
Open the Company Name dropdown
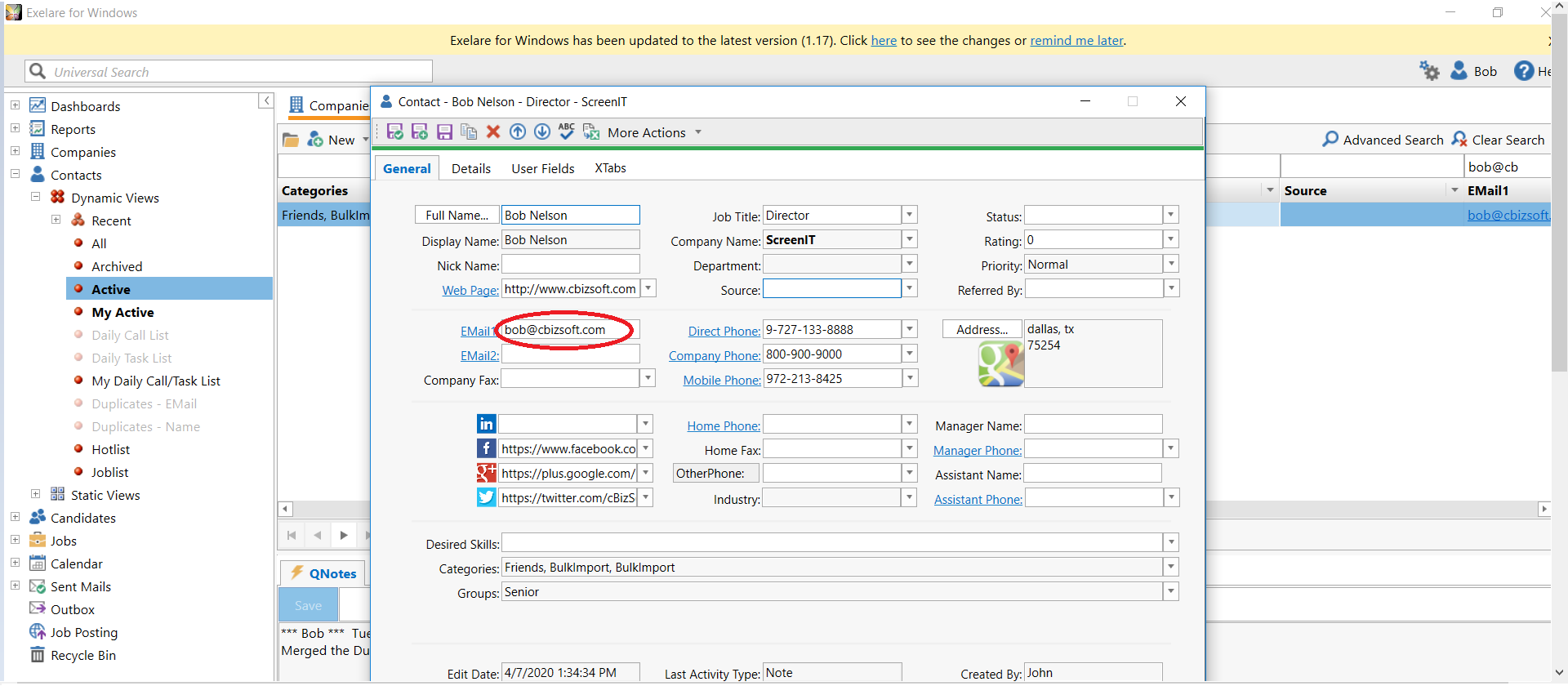[910, 239]
